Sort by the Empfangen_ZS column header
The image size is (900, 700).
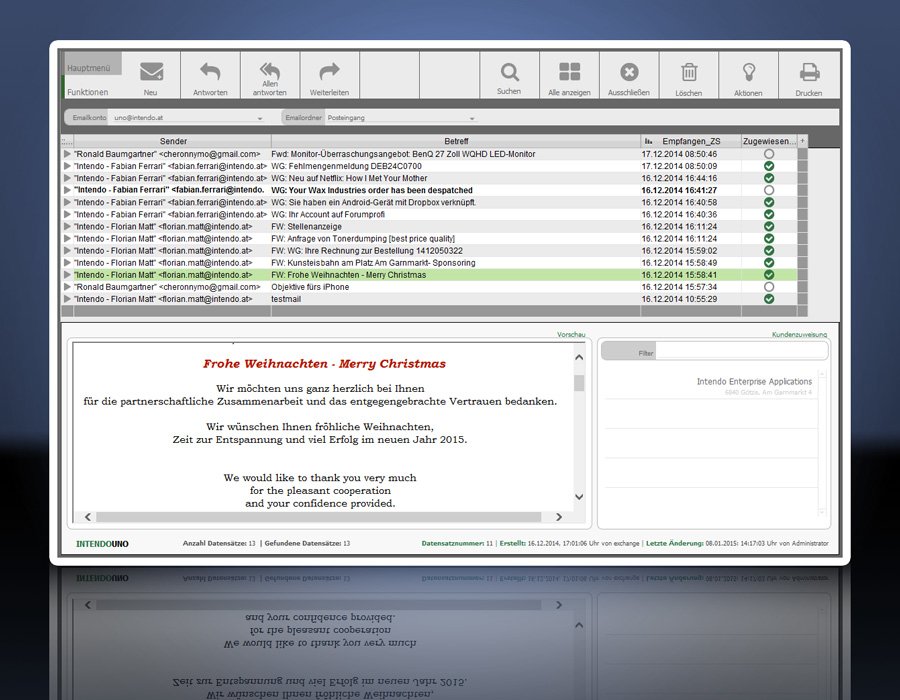pyautogui.click(x=690, y=141)
